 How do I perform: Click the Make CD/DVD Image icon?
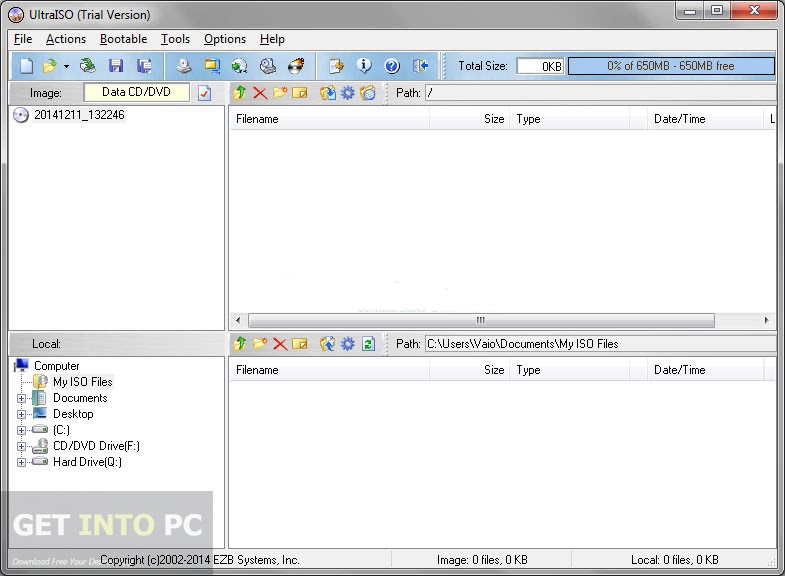[x=184, y=66]
